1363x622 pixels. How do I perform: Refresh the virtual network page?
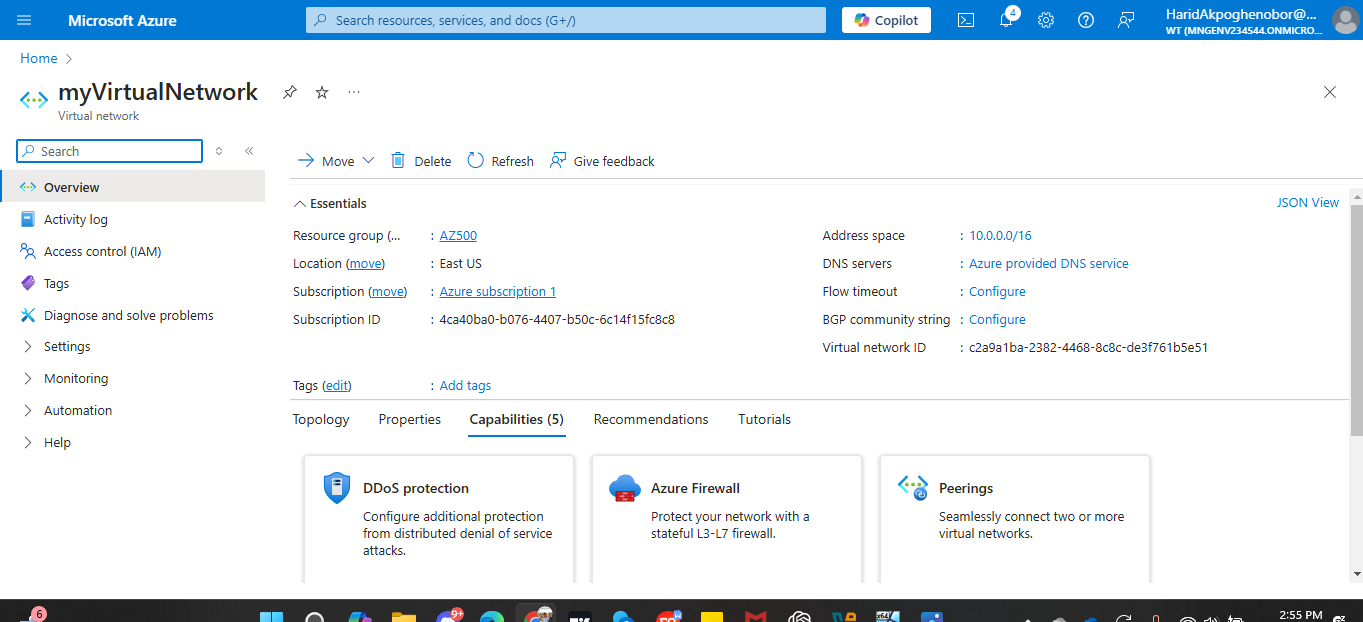click(x=499, y=160)
